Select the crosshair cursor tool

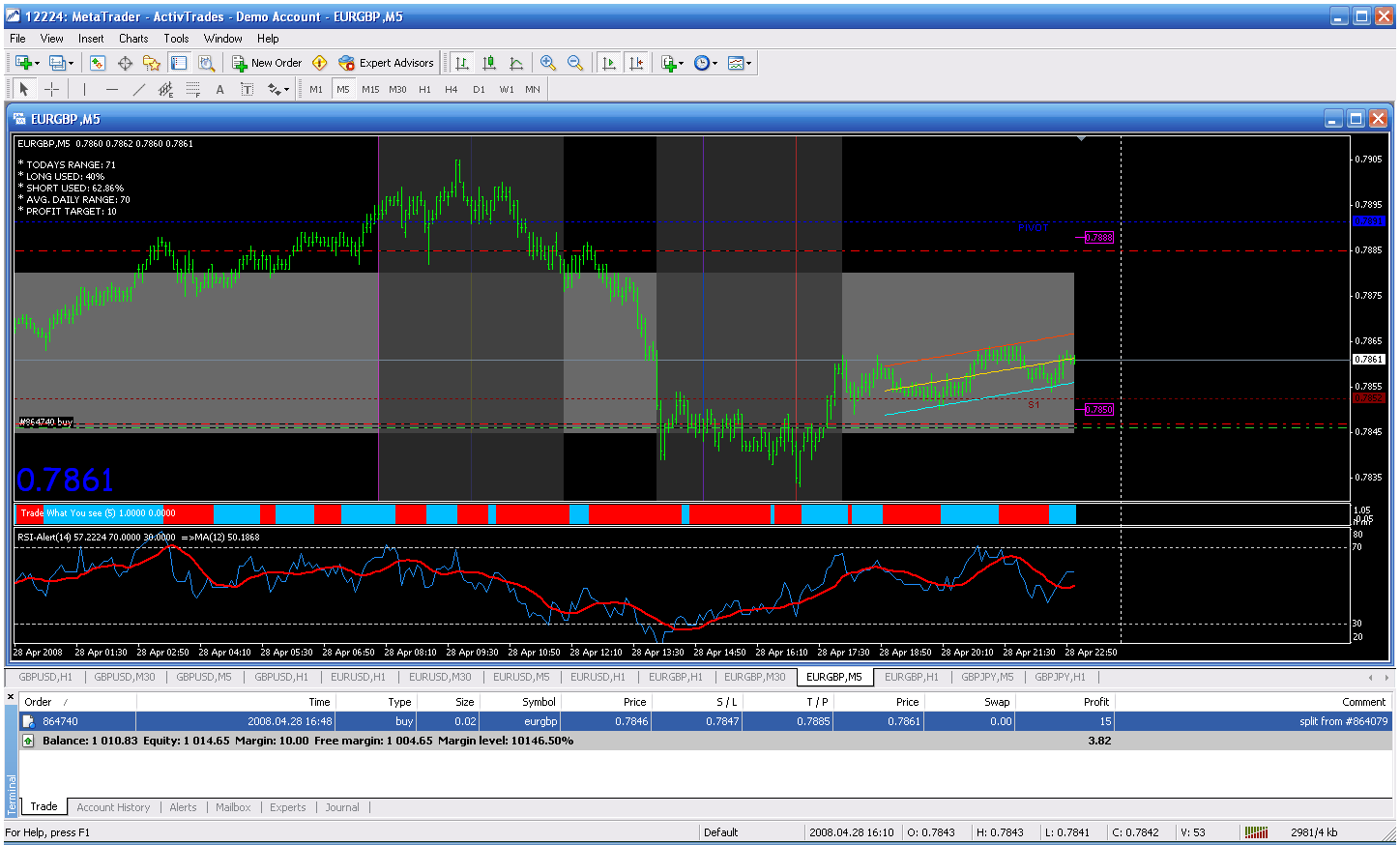[x=52, y=89]
